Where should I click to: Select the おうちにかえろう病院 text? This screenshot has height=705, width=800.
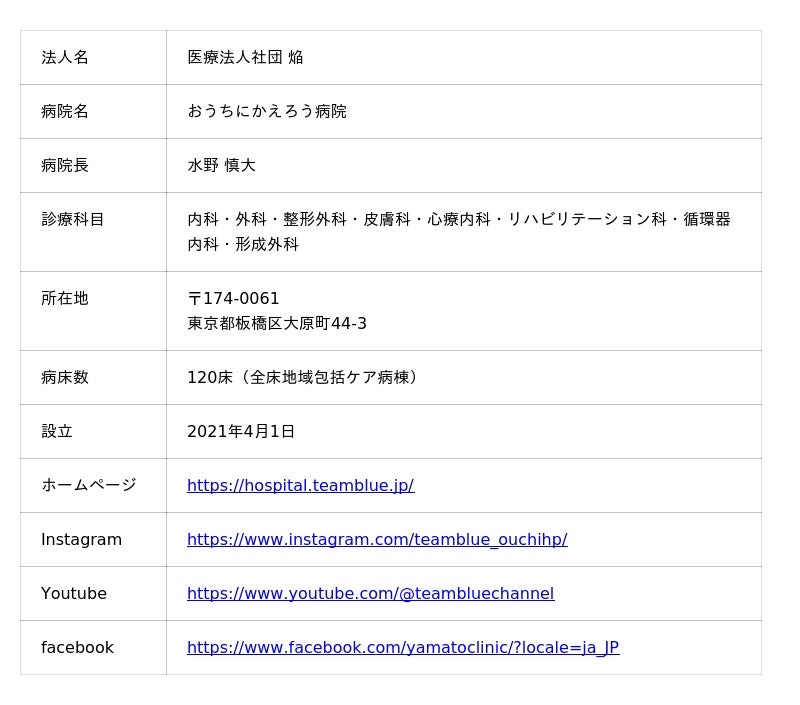click(266, 111)
